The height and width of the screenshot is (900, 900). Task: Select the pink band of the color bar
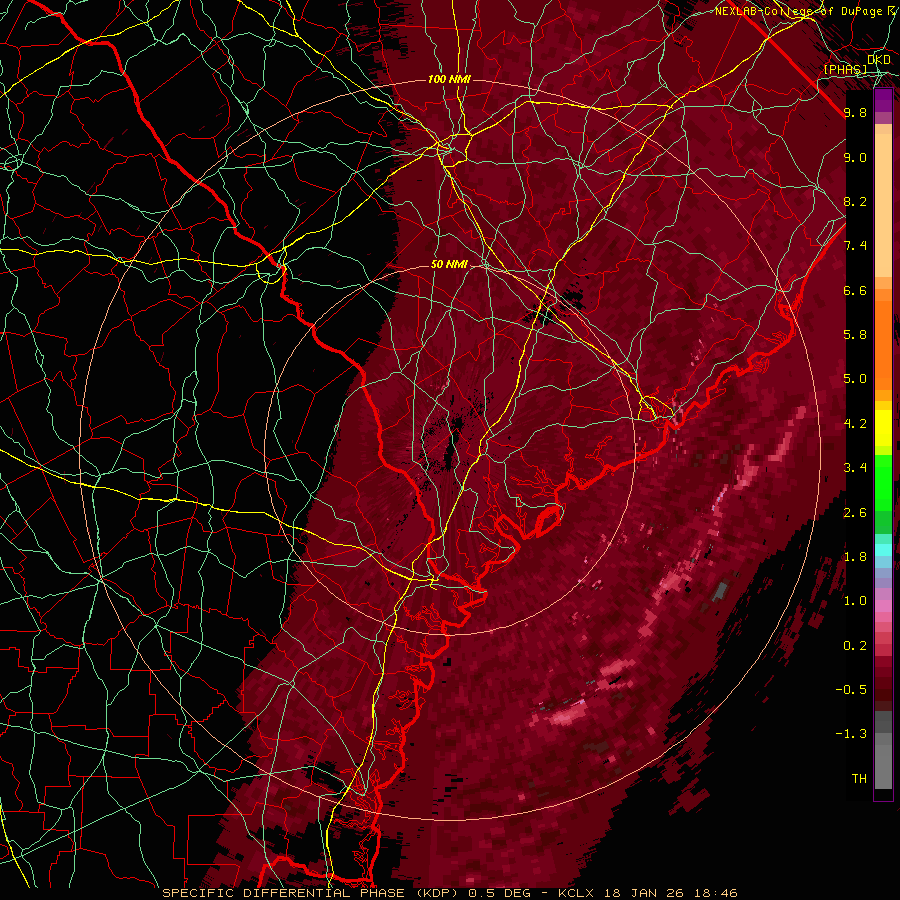click(x=883, y=606)
